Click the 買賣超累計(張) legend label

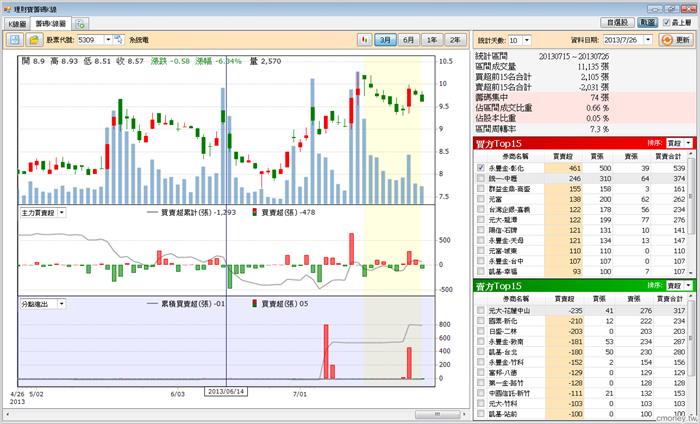tap(186, 212)
